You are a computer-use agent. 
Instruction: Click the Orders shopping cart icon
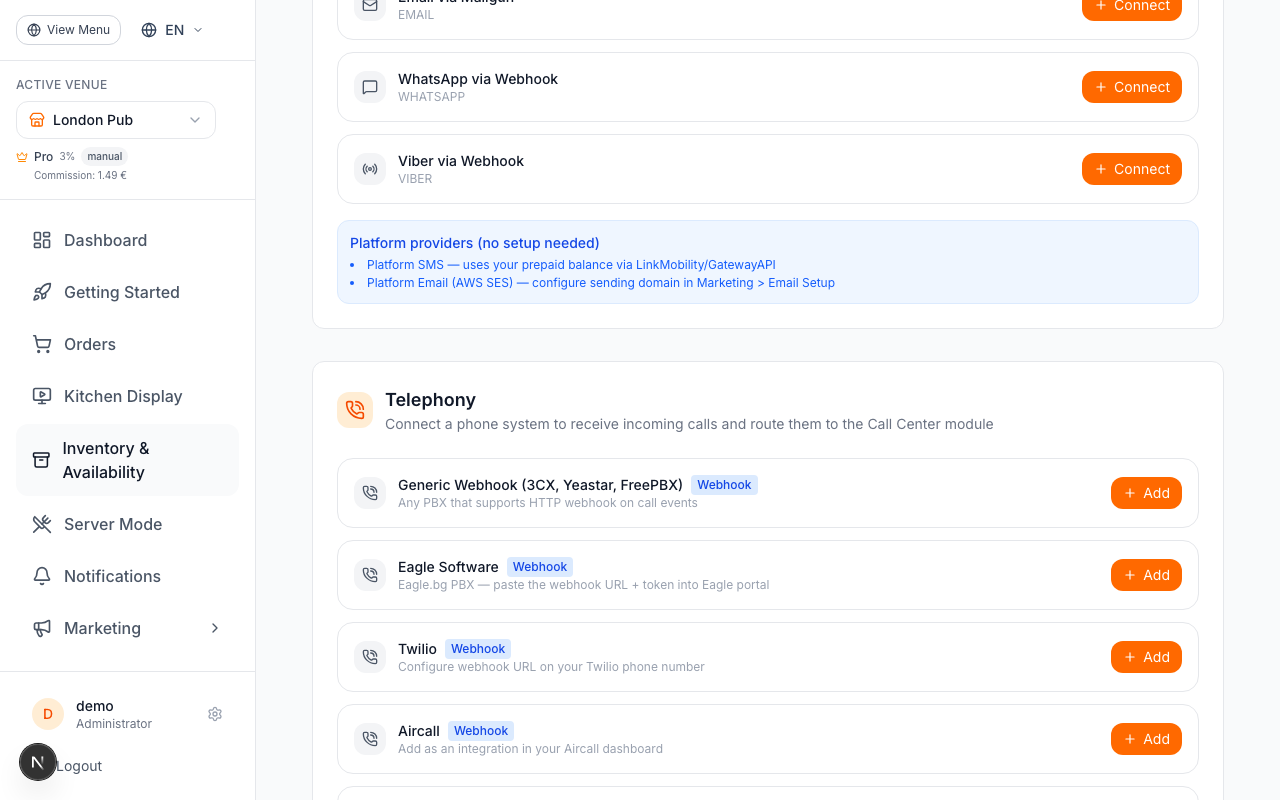pyautogui.click(x=42, y=344)
